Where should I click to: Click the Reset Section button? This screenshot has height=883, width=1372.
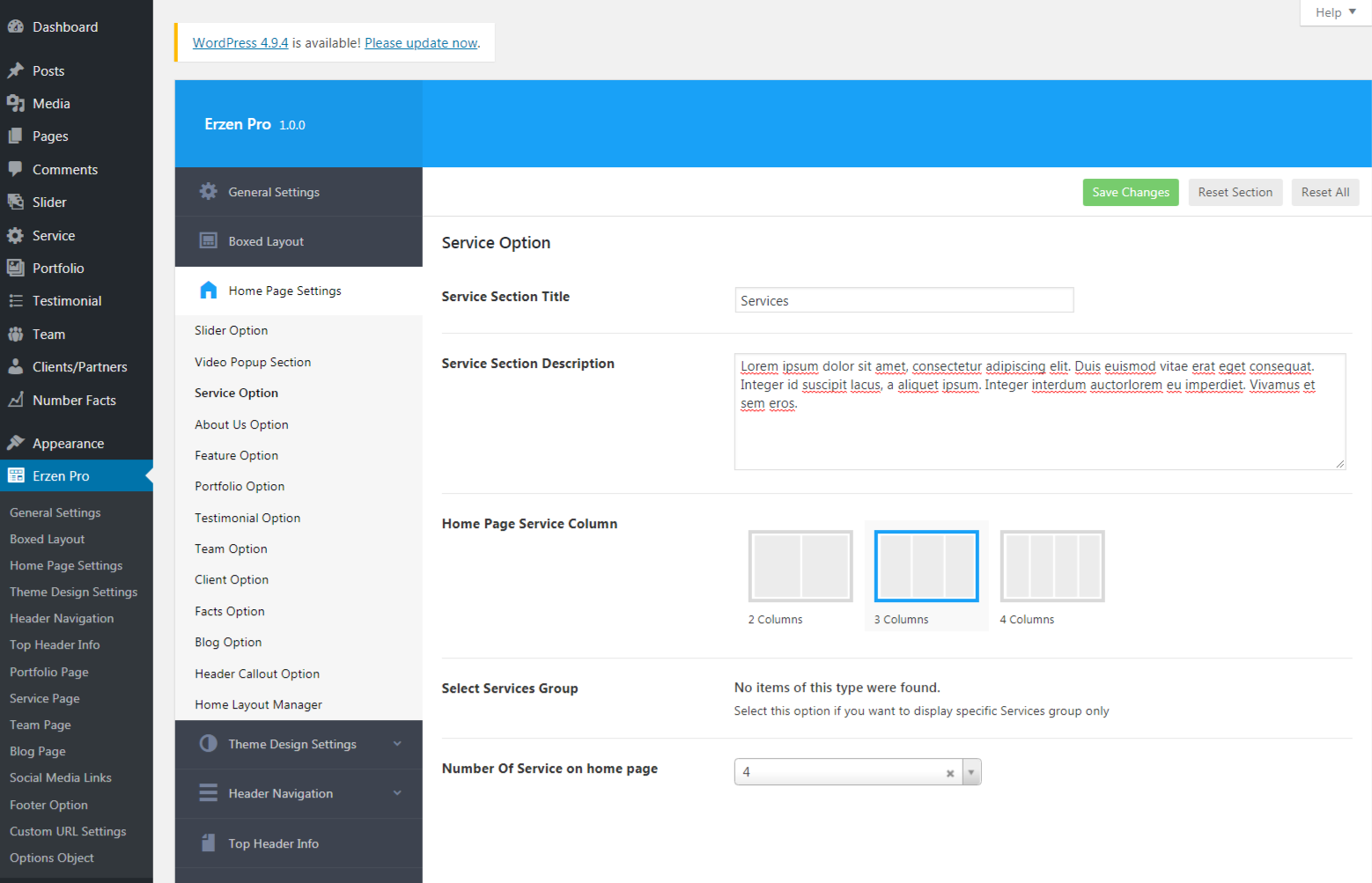coord(1235,192)
